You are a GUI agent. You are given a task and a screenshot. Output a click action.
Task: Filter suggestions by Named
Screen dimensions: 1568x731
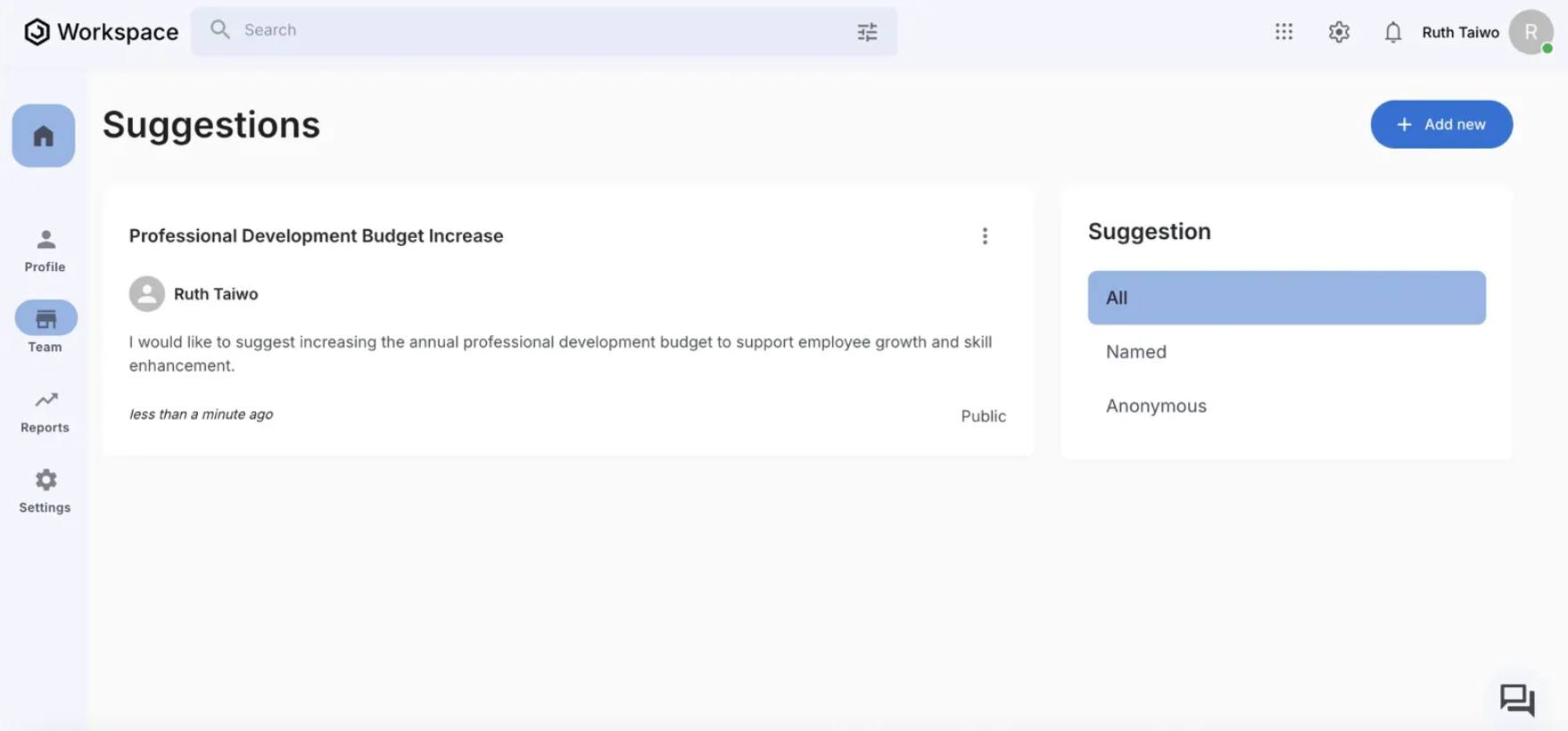pos(1135,352)
